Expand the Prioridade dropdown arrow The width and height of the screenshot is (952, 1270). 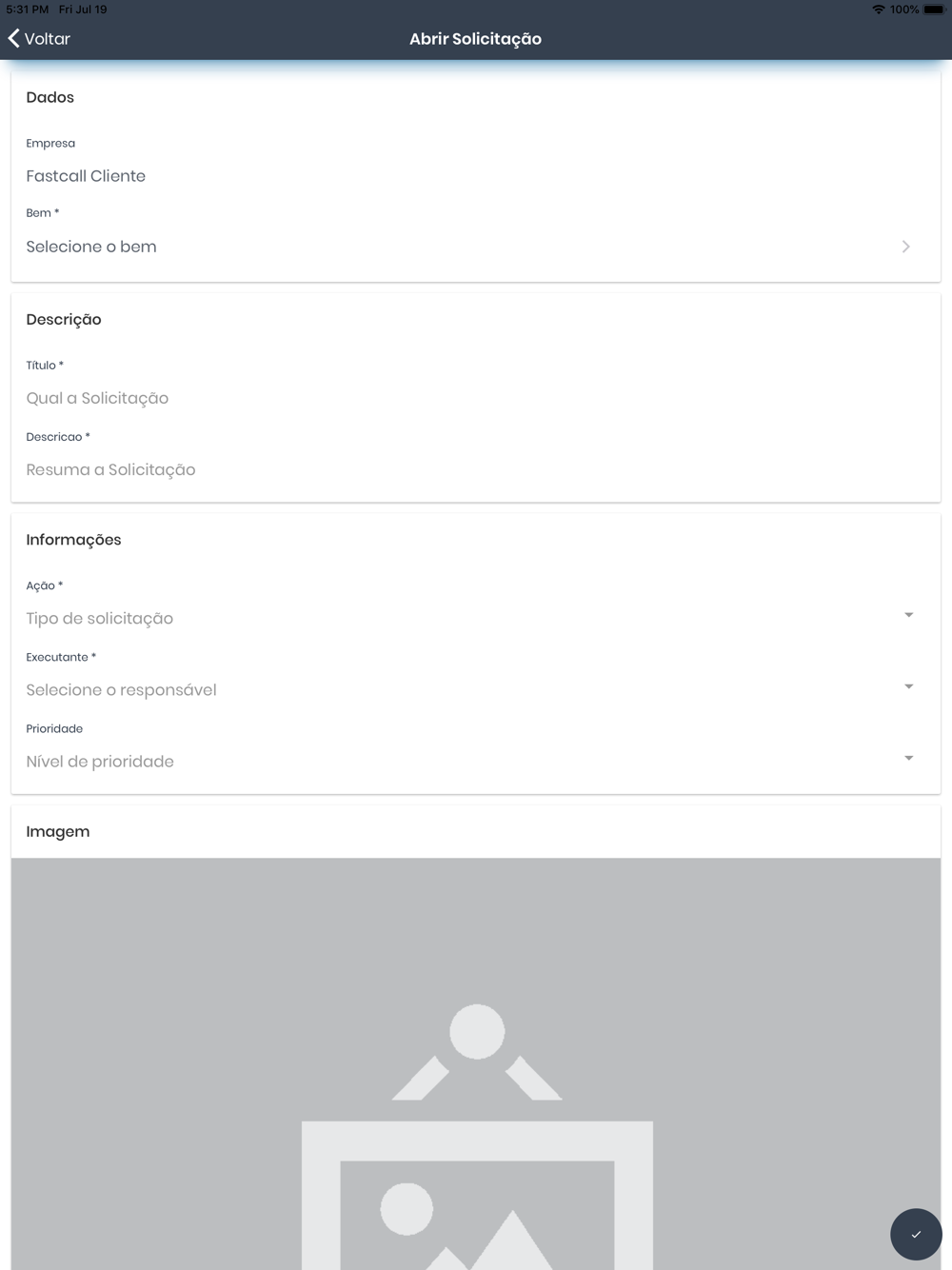[908, 758]
